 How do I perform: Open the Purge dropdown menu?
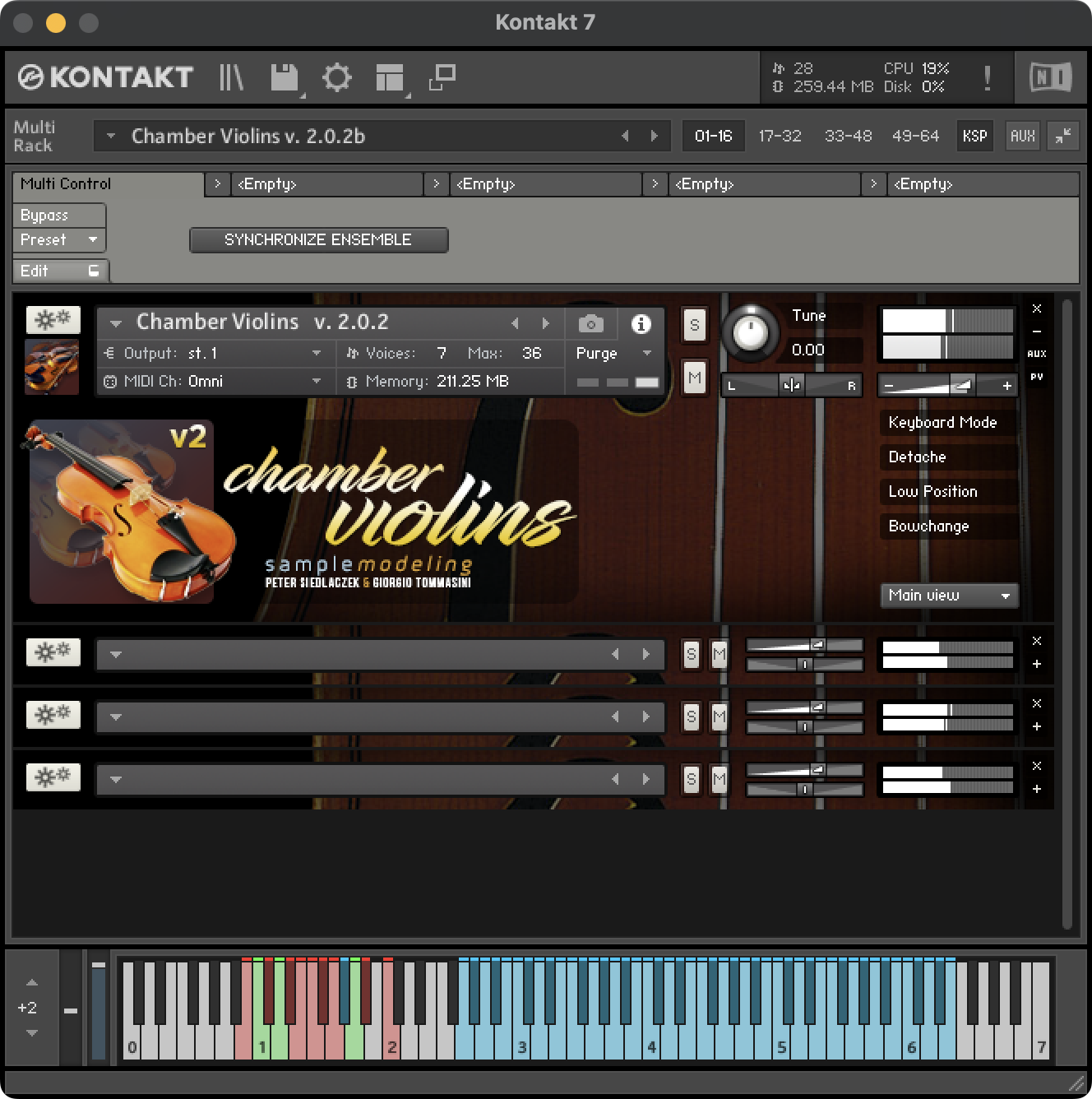[x=613, y=354]
